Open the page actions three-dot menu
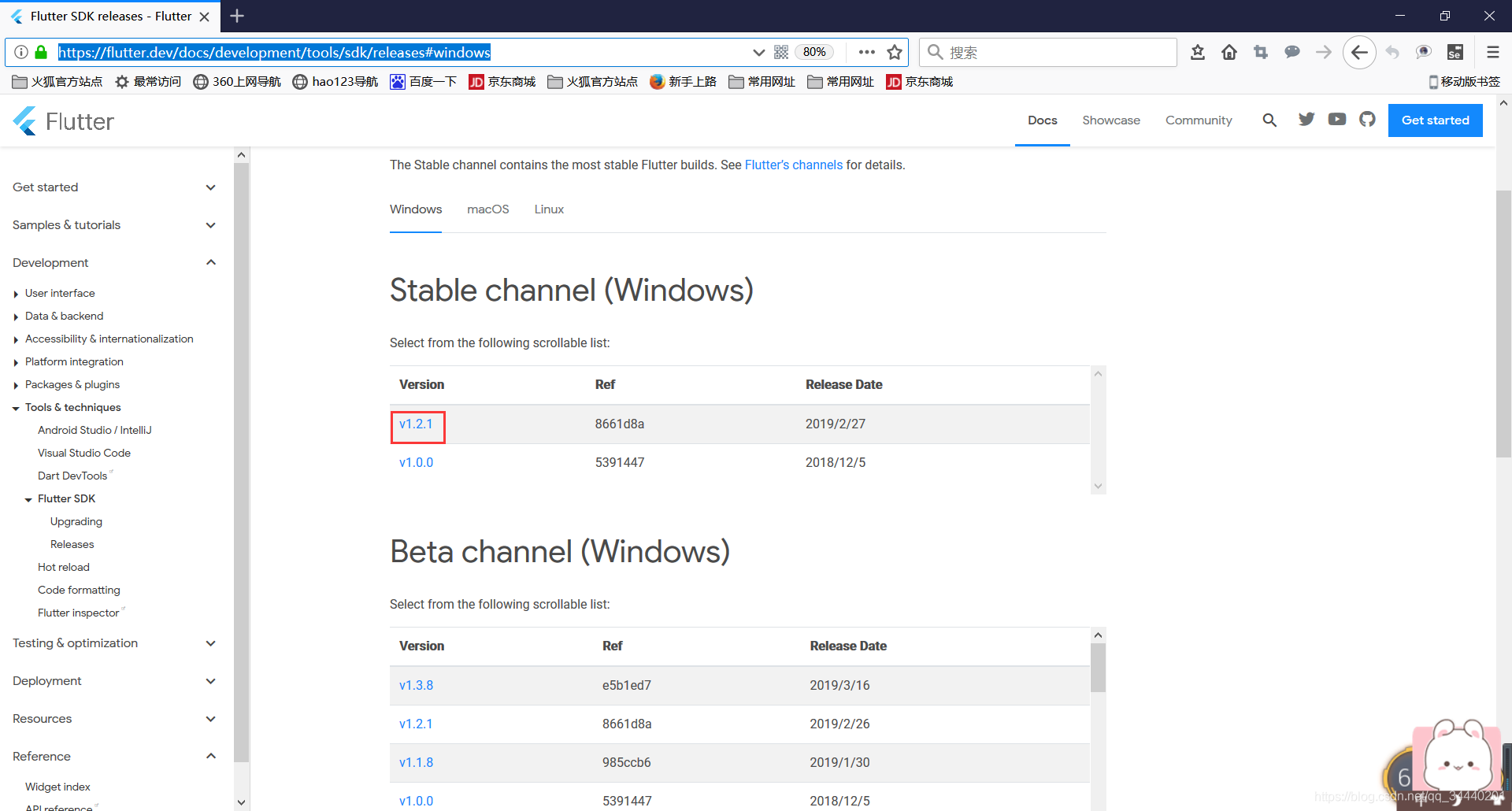Image resolution: width=1512 pixels, height=811 pixels. point(867,52)
